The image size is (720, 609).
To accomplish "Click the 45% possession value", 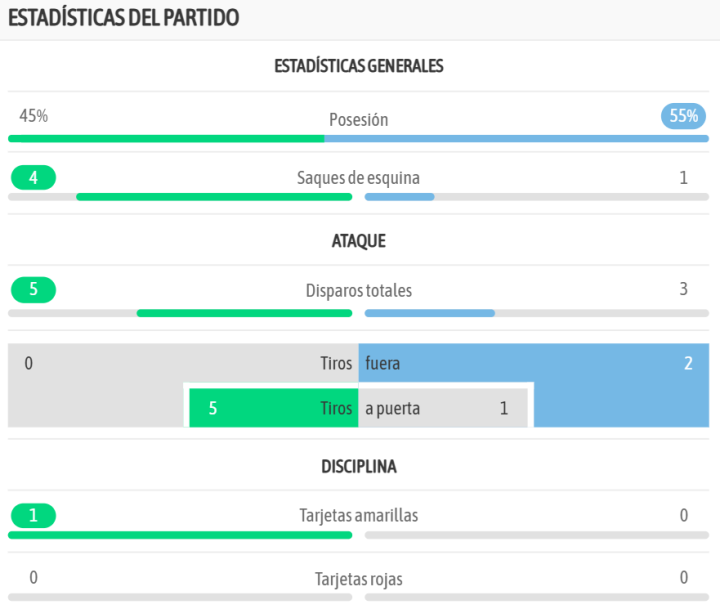I will [34, 116].
